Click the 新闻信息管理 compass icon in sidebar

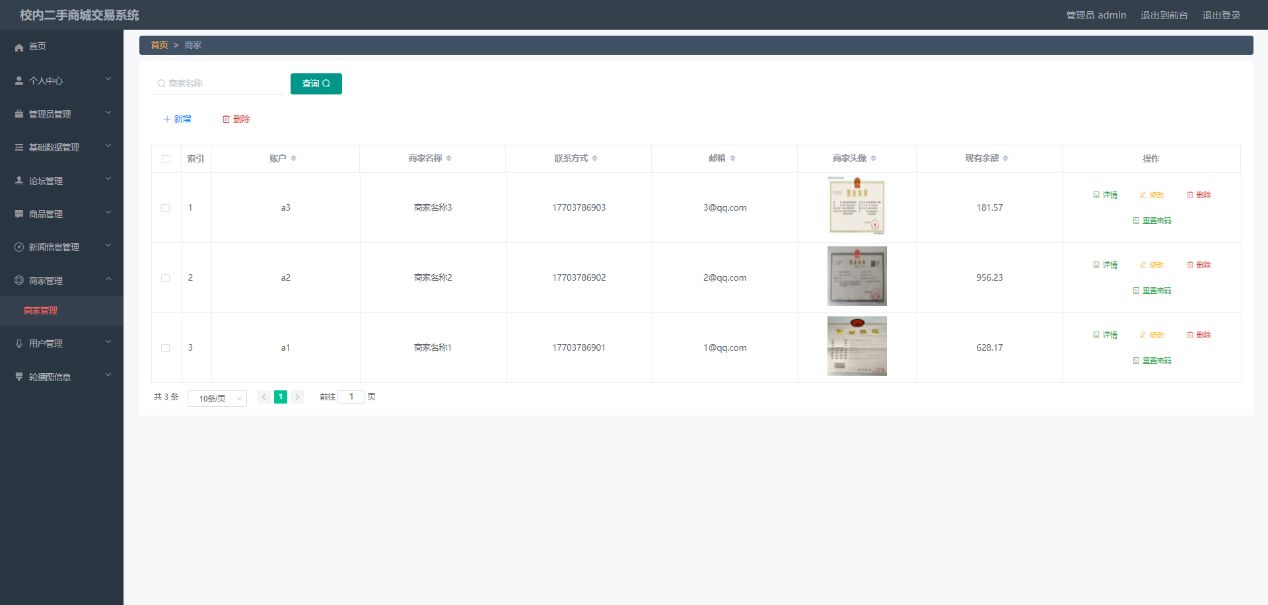tap(19, 247)
